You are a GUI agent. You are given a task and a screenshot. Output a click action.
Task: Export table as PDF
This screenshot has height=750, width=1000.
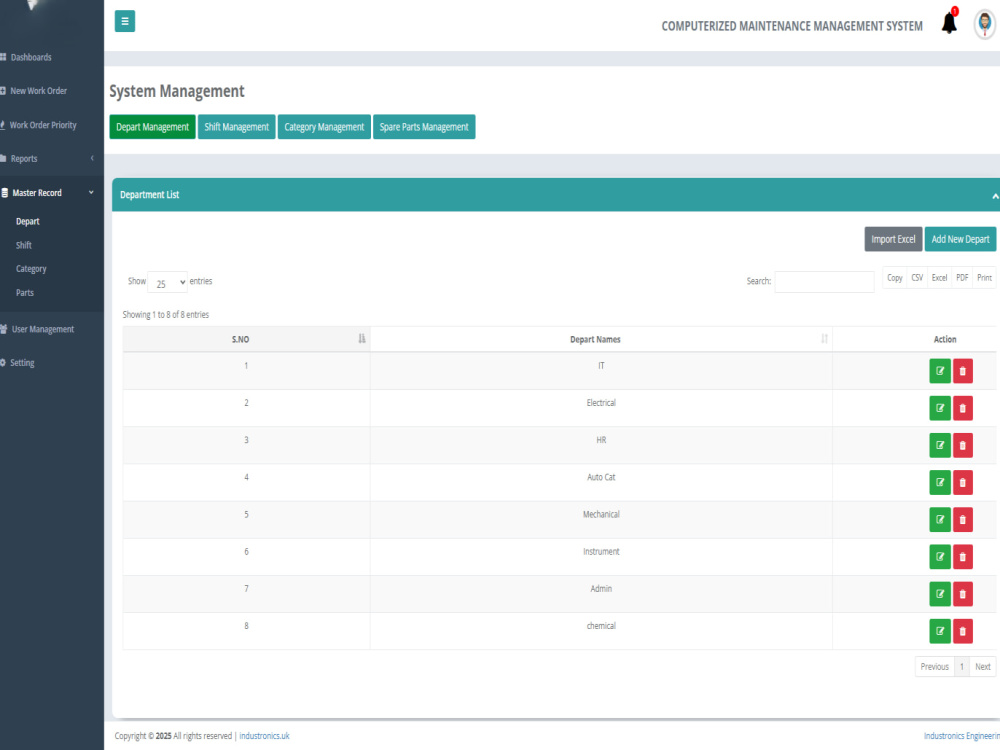tap(962, 278)
